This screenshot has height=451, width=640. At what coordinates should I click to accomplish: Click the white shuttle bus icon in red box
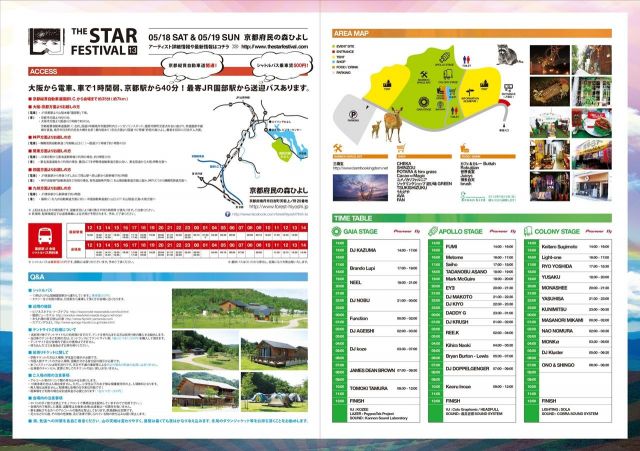[45, 235]
